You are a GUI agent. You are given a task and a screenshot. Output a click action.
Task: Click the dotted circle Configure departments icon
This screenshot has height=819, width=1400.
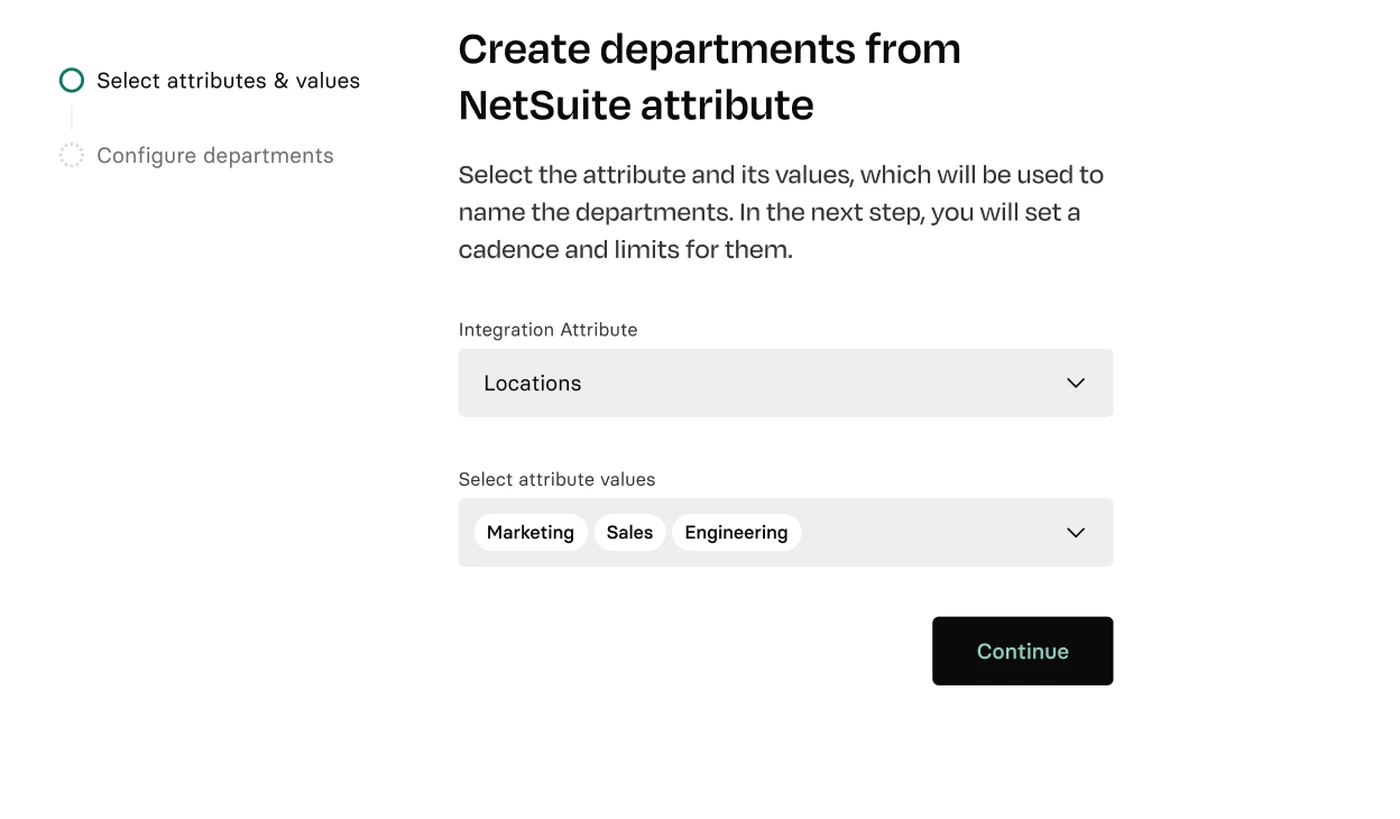click(x=72, y=155)
